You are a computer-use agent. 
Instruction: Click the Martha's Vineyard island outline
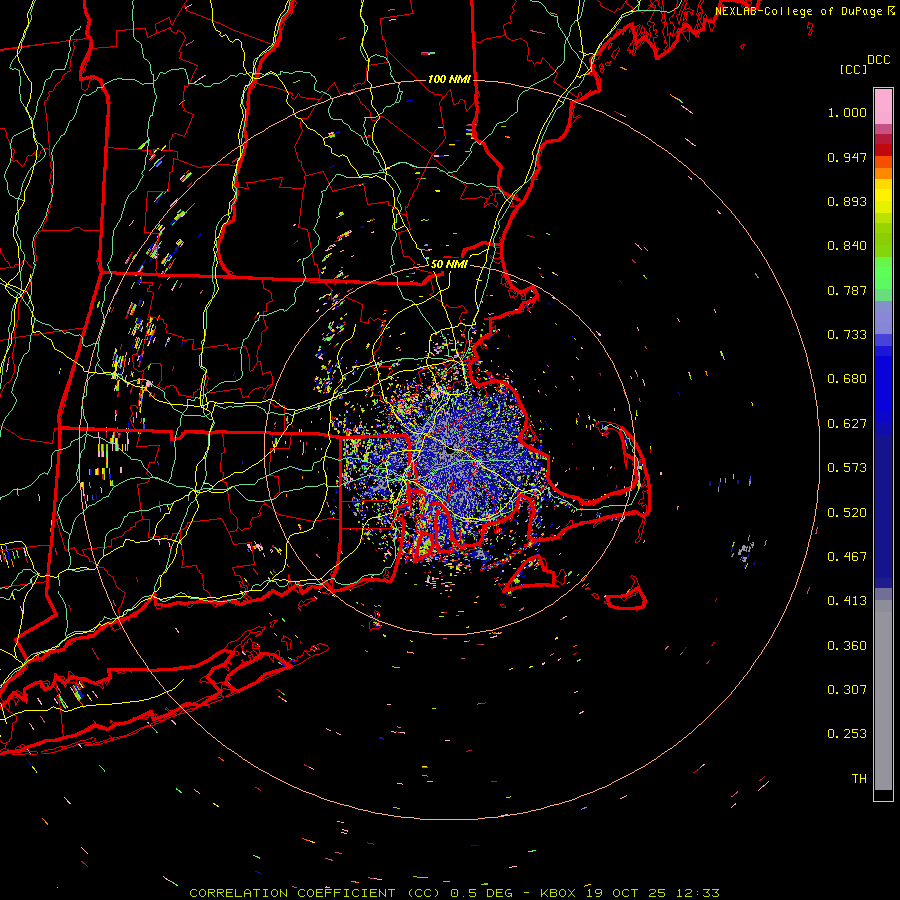[x=531, y=573]
